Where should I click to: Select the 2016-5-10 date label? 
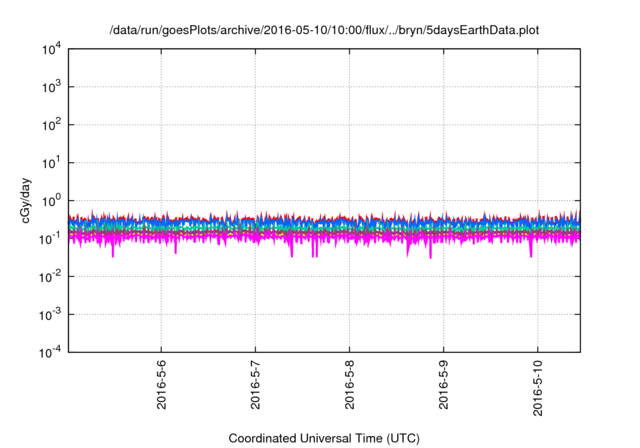[538, 388]
